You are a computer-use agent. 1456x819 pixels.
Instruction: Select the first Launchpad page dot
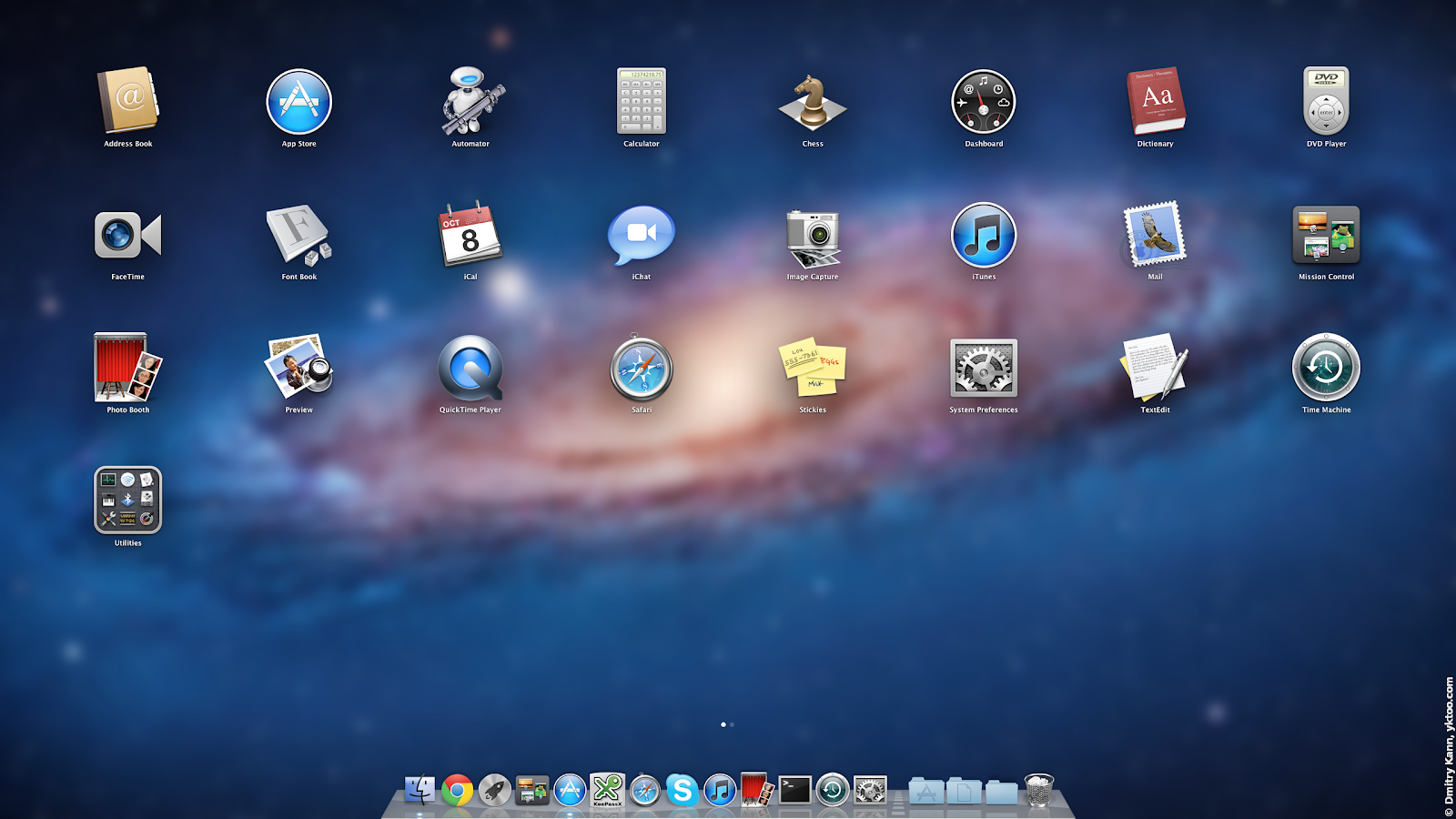click(723, 724)
